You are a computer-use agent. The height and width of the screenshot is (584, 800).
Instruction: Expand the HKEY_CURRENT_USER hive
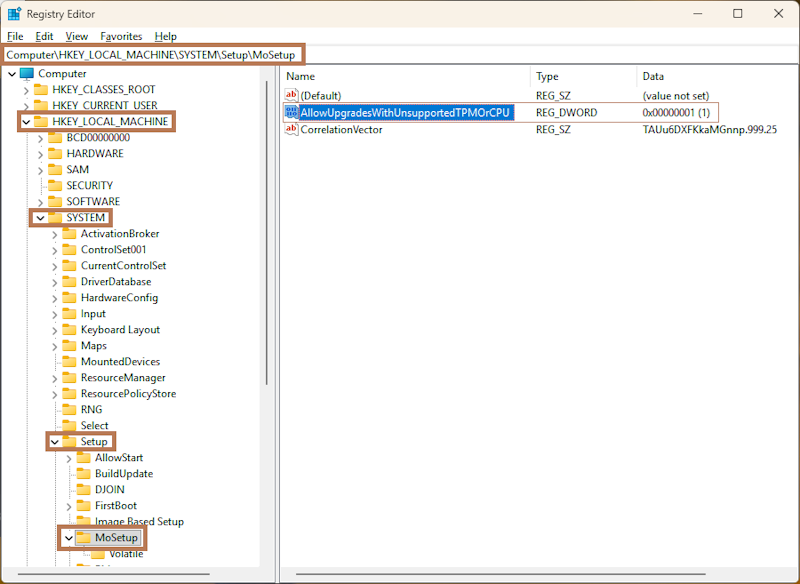pos(26,106)
